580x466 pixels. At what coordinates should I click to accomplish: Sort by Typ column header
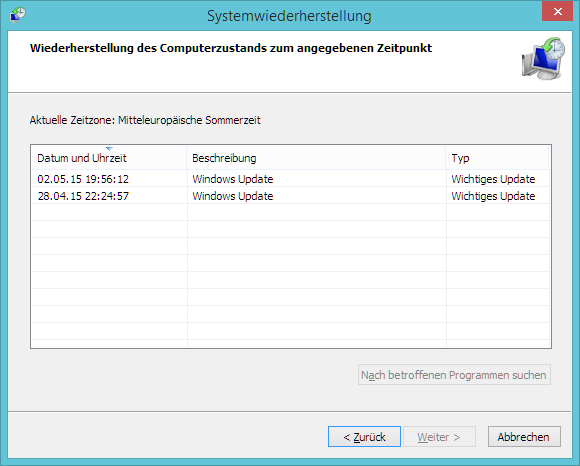coord(498,158)
